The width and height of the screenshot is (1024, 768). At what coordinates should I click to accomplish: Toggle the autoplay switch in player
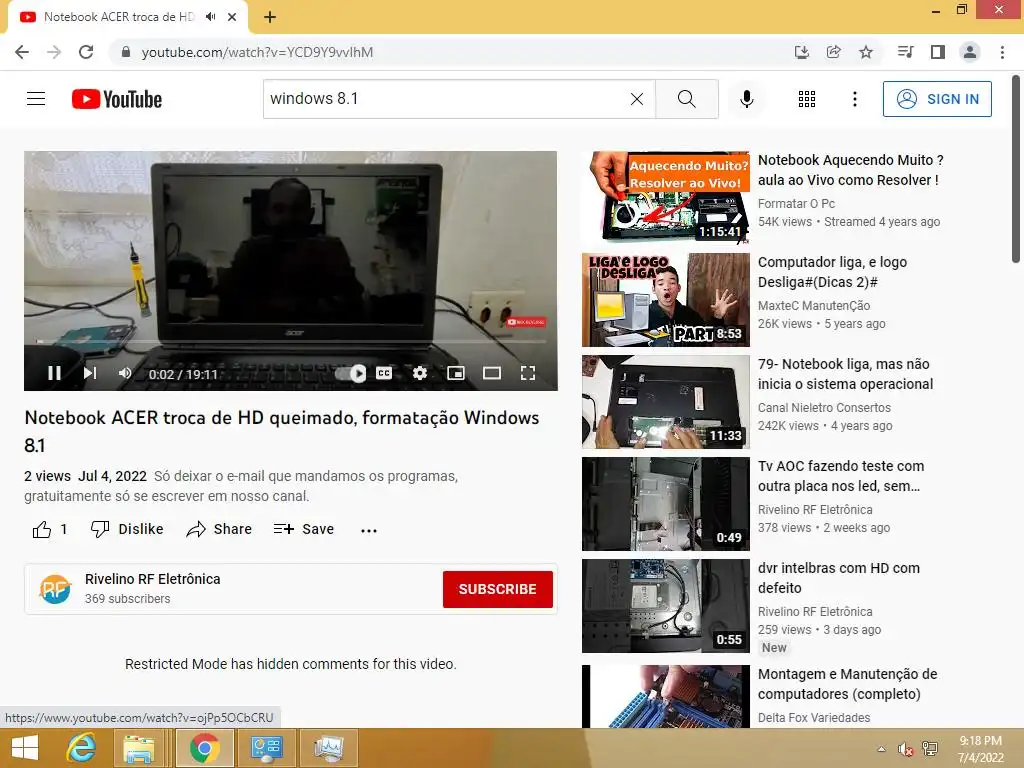pyautogui.click(x=351, y=374)
